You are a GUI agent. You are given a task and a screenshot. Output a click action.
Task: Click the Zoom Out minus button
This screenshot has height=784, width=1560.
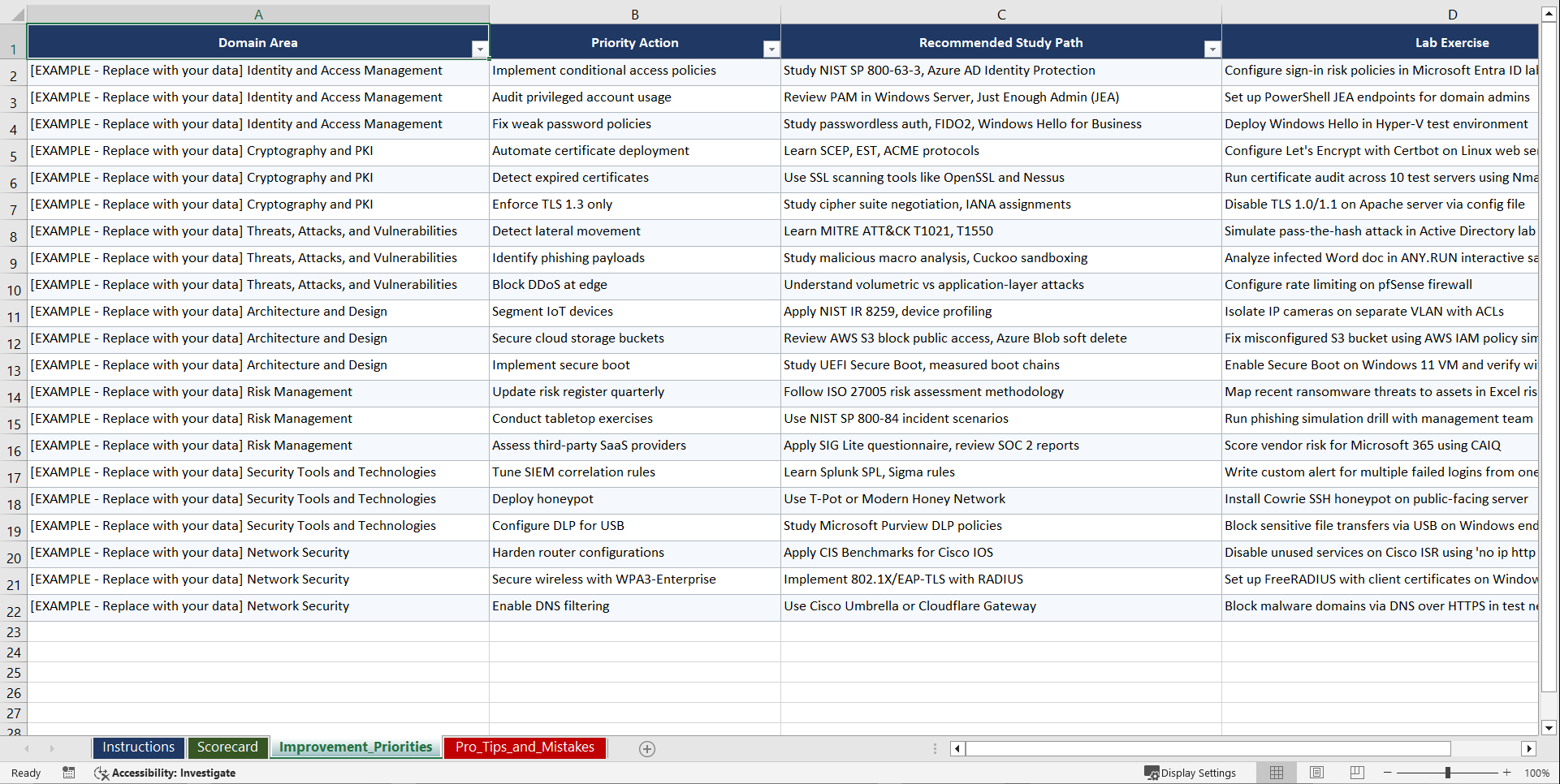[x=1388, y=773]
